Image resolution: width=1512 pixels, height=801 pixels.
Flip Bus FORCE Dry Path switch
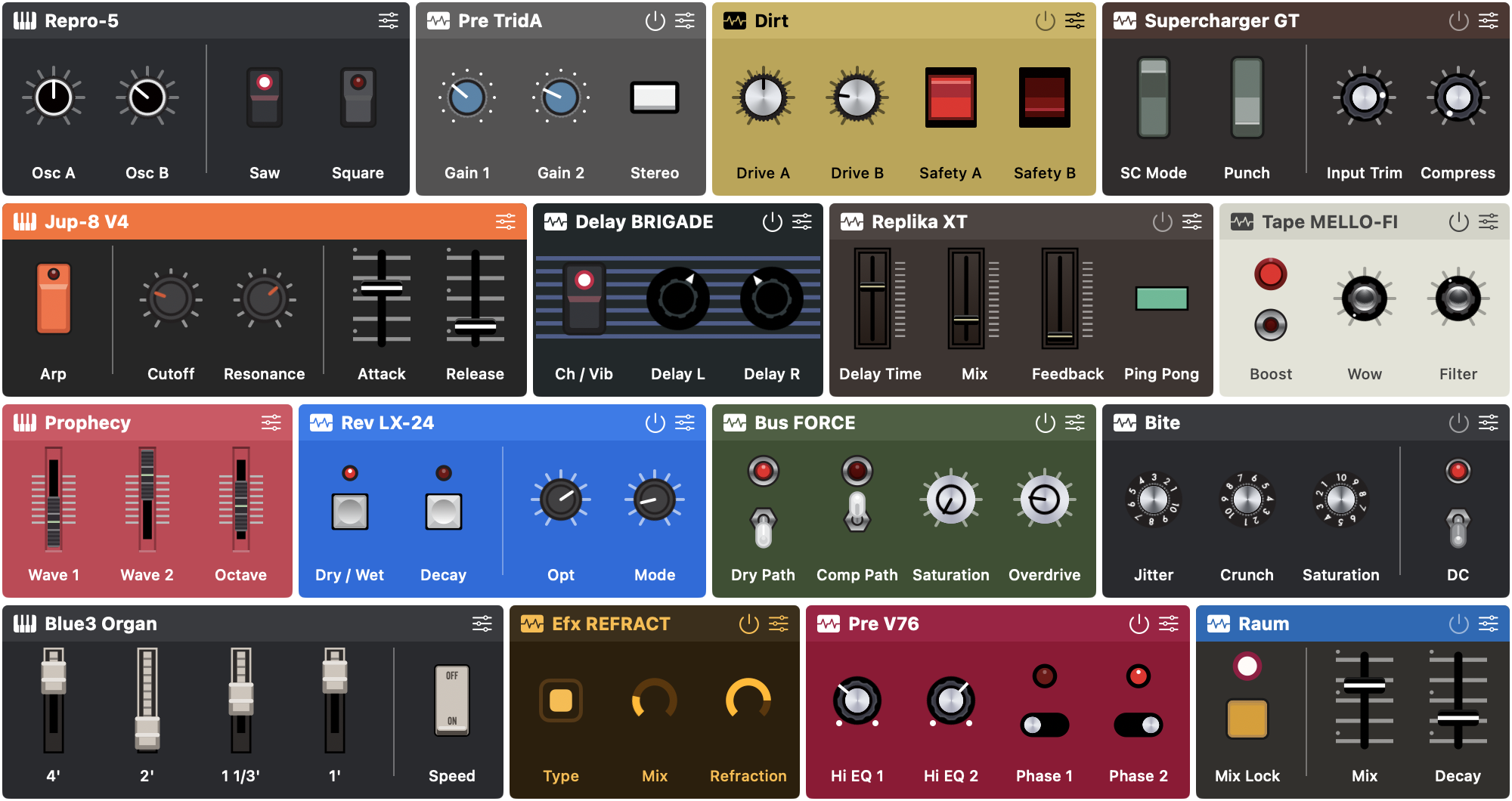[x=764, y=527]
